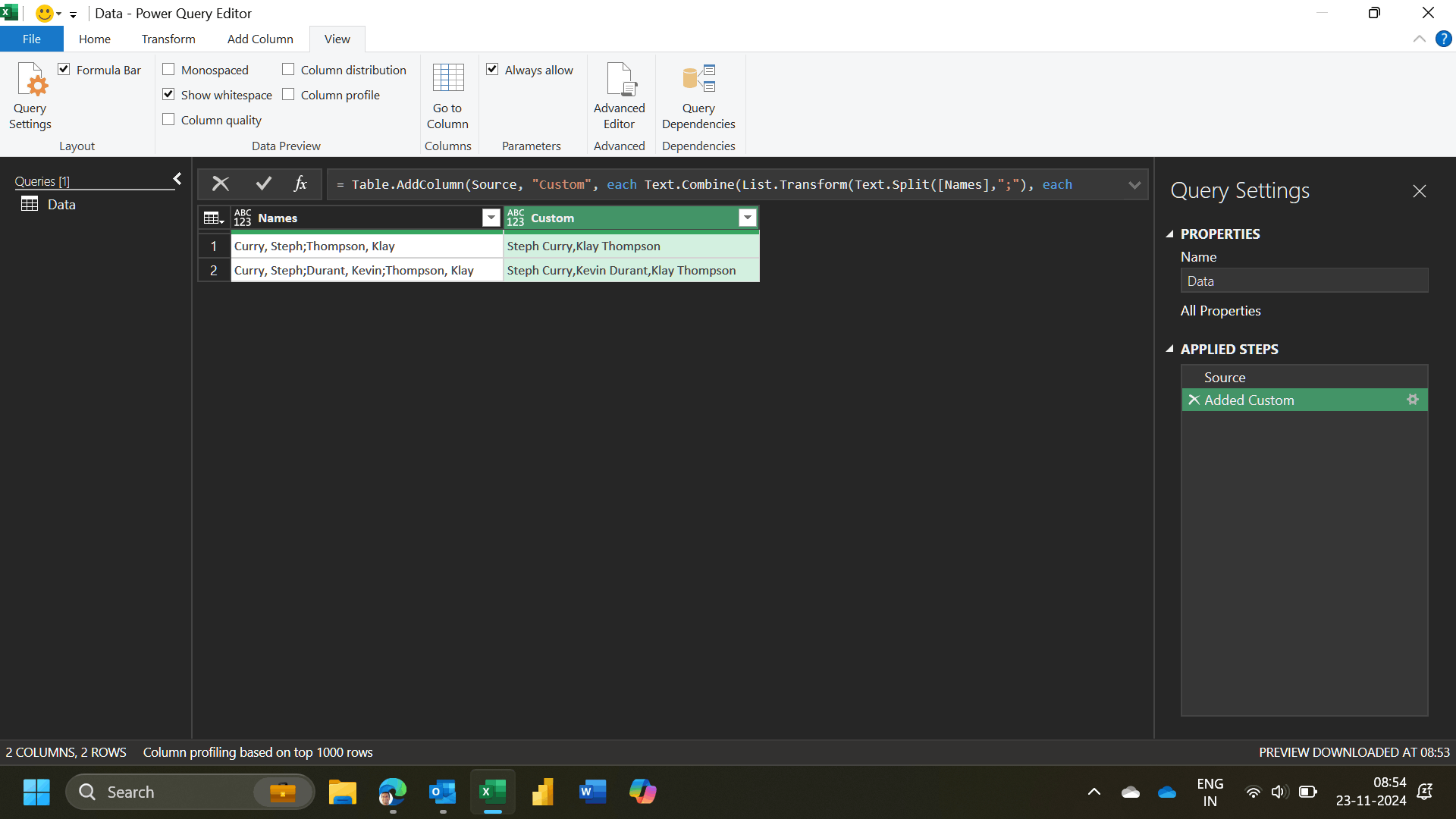Open Copilot from taskbar
This screenshot has width=1456, height=819.
point(643,792)
